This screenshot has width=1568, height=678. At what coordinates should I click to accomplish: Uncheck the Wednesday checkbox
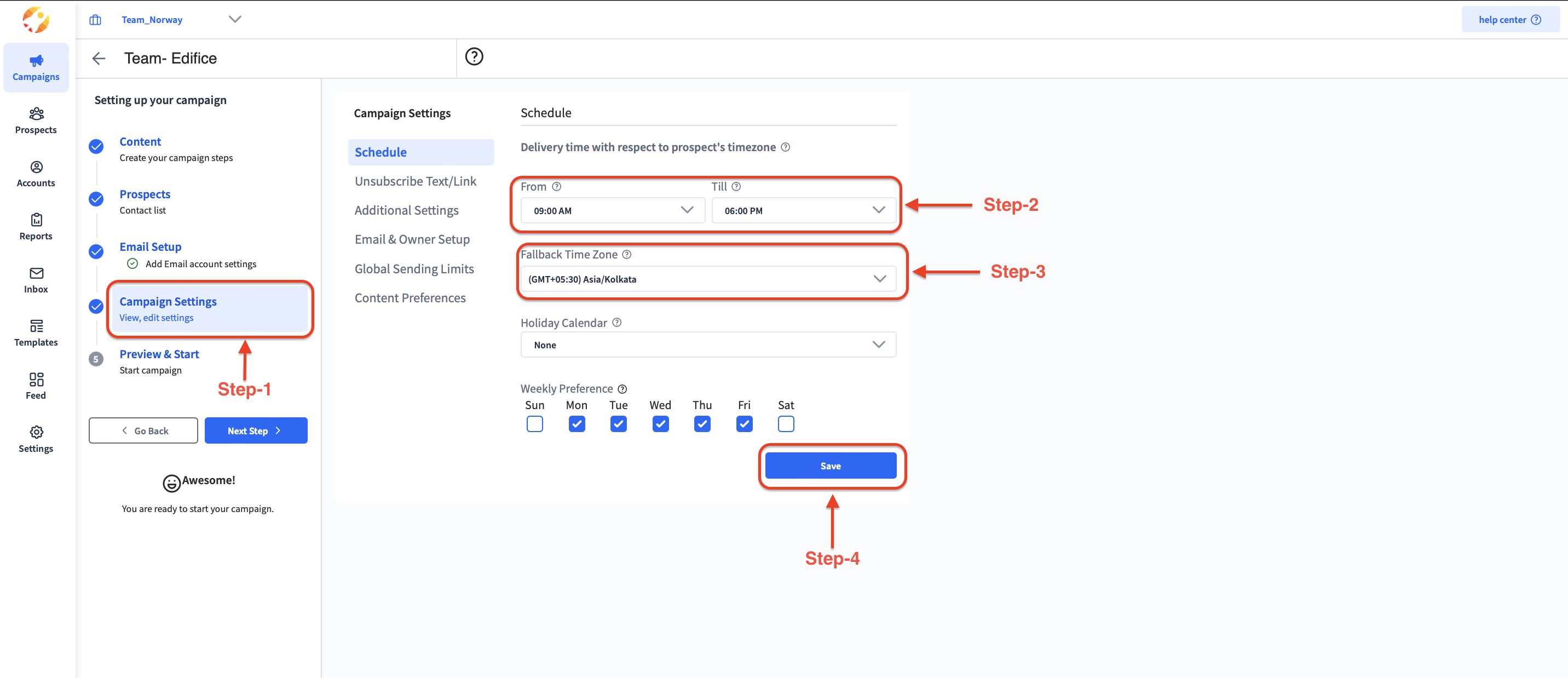point(660,423)
